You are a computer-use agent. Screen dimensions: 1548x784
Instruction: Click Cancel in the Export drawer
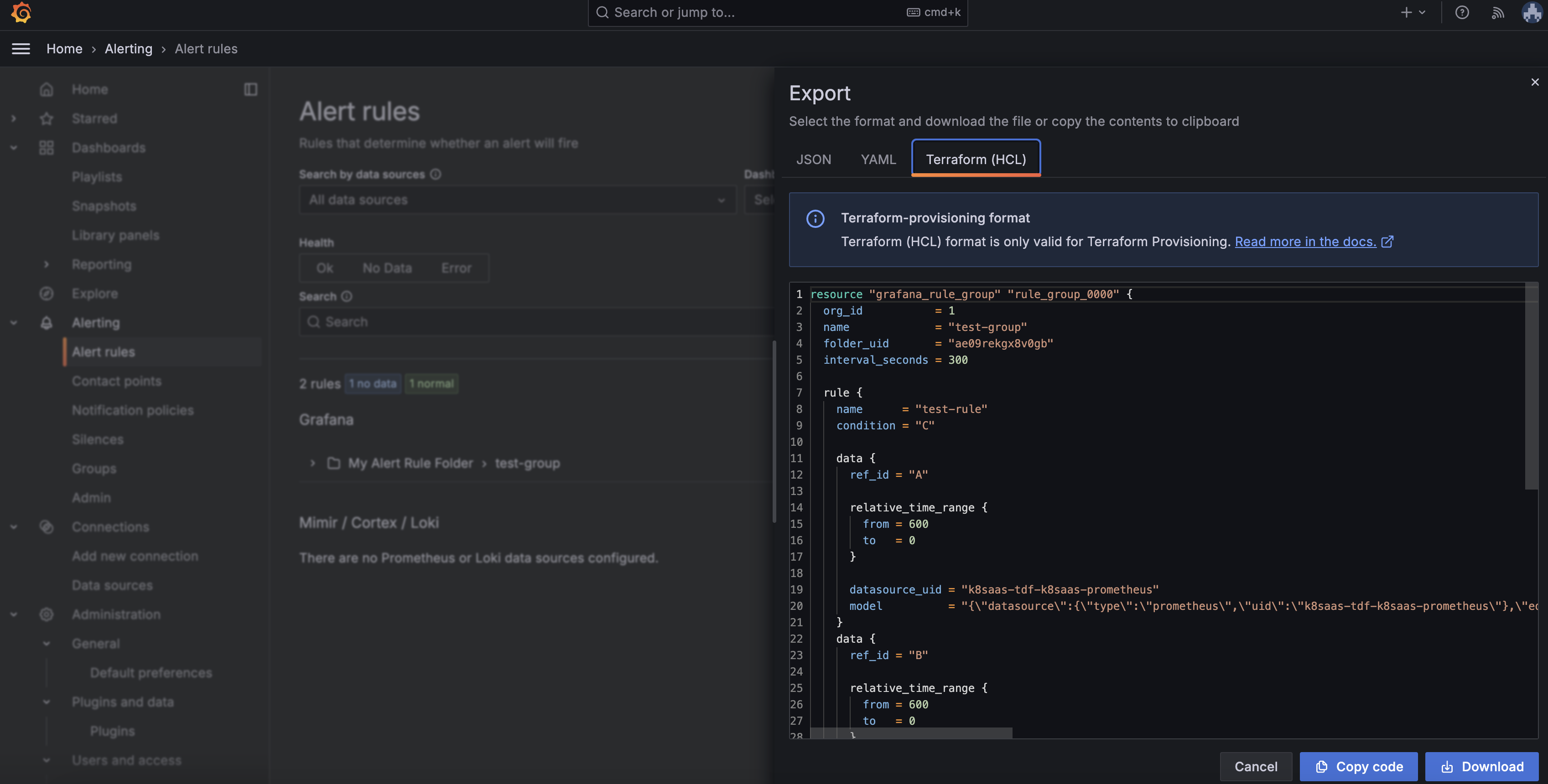[1255, 766]
